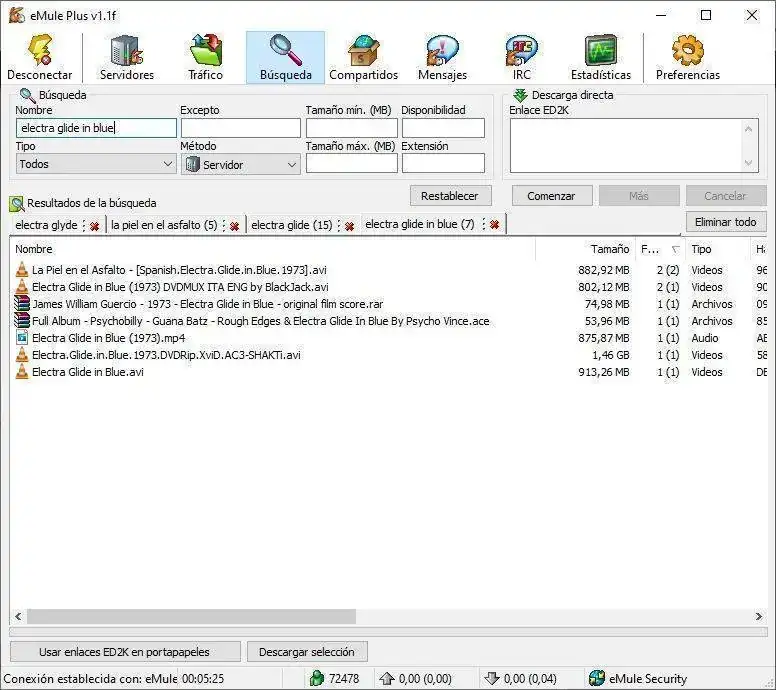
Task: Click the size value '802,12 MB'
Action: point(604,287)
